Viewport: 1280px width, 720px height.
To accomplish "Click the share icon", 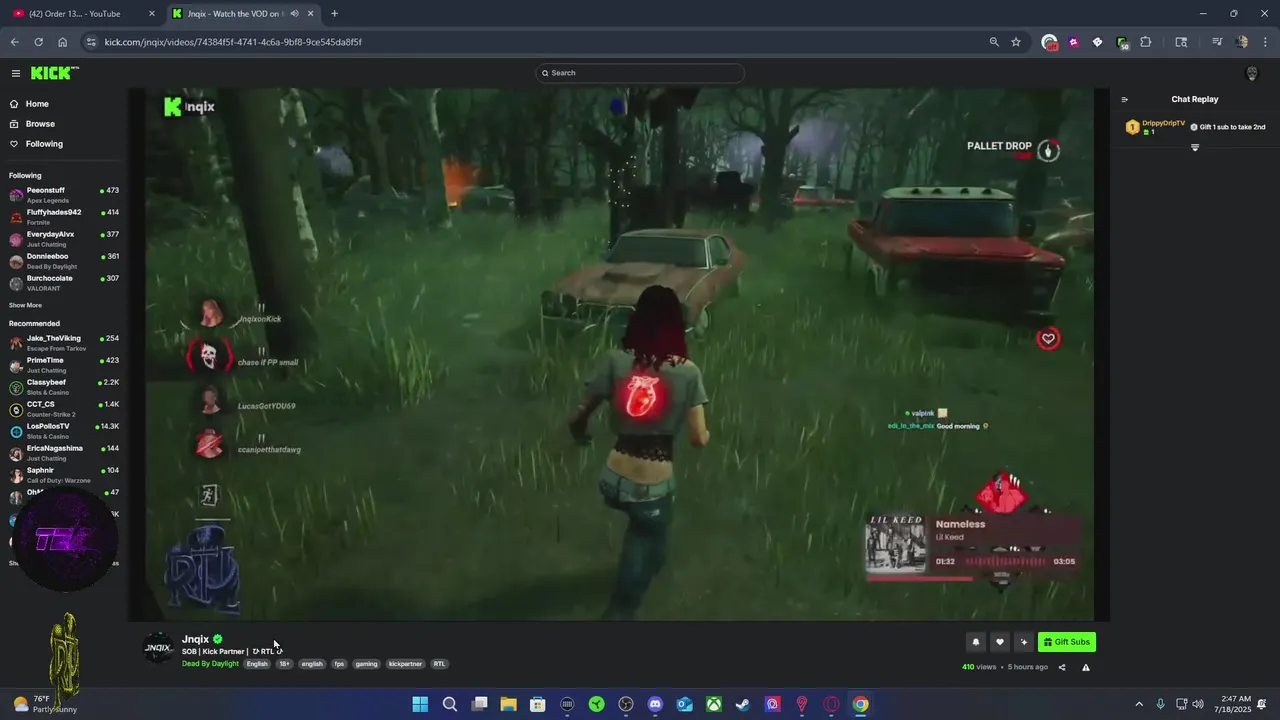I will tap(1062, 667).
